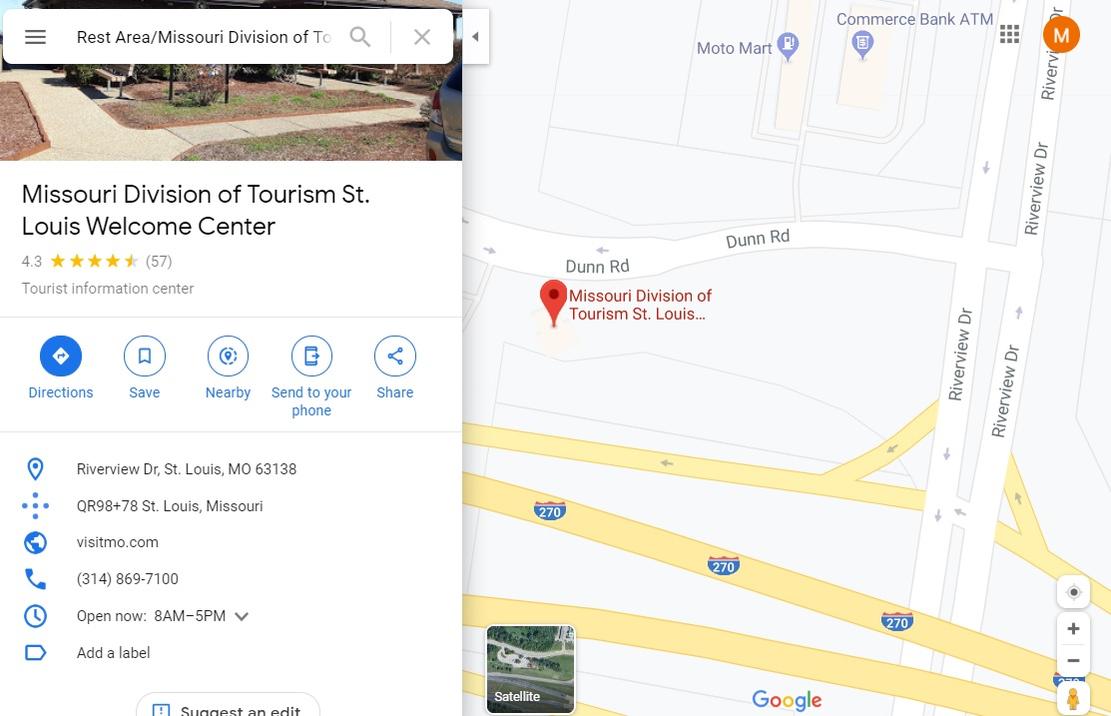This screenshot has height=716, width=1111.
Task: Click Send to your phone icon
Action: [x=312, y=356]
